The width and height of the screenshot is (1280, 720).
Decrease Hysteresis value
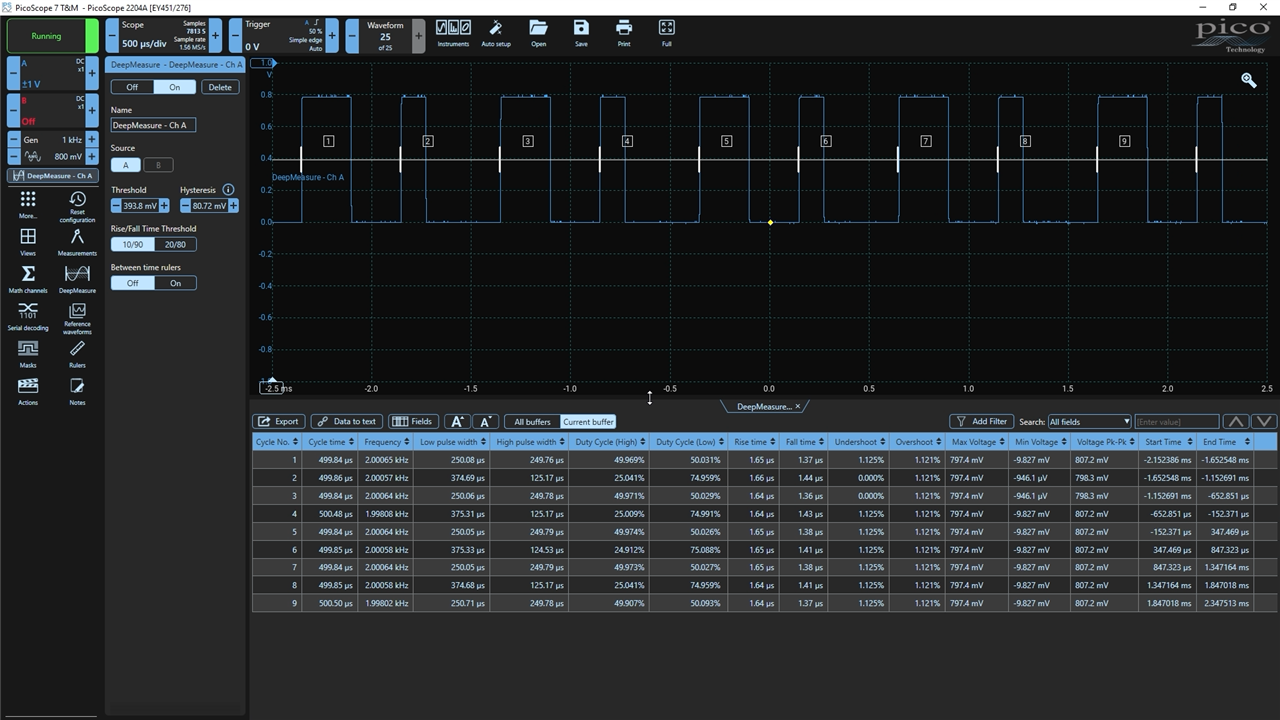tap(185, 205)
